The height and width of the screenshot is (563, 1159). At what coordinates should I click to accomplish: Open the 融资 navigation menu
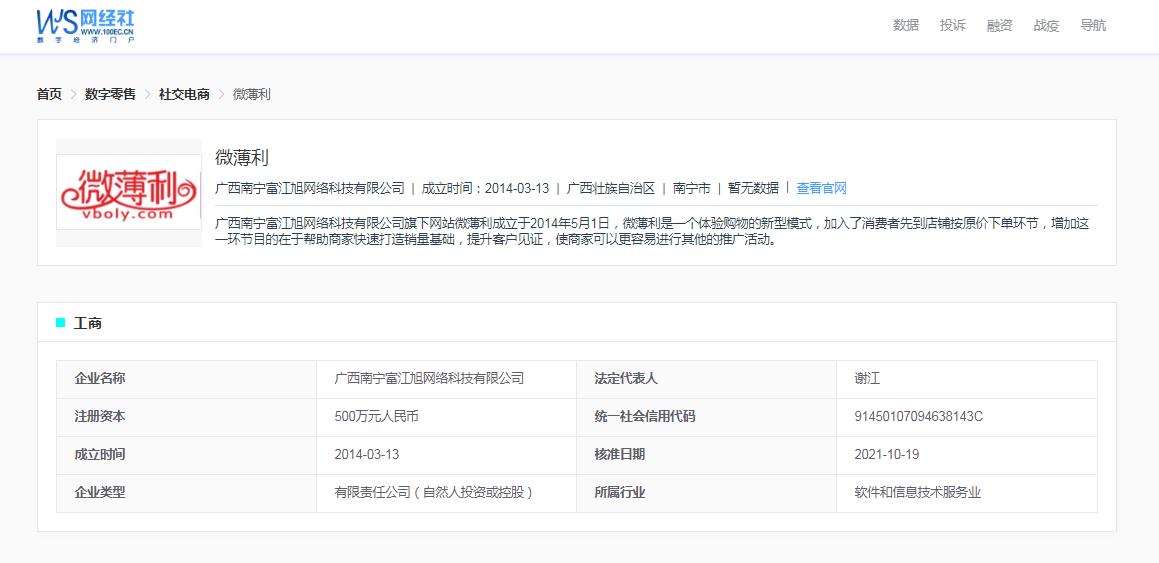pyautogui.click(x=999, y=25)
